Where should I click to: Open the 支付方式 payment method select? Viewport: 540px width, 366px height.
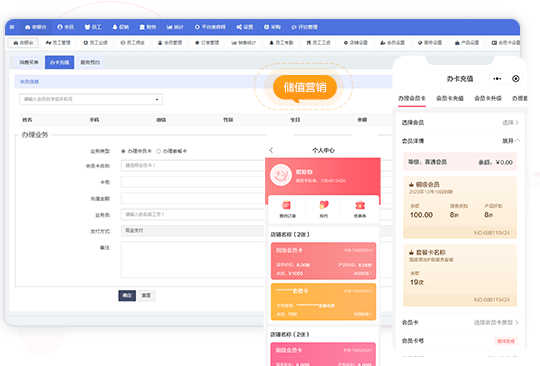(x=193, y=231)
